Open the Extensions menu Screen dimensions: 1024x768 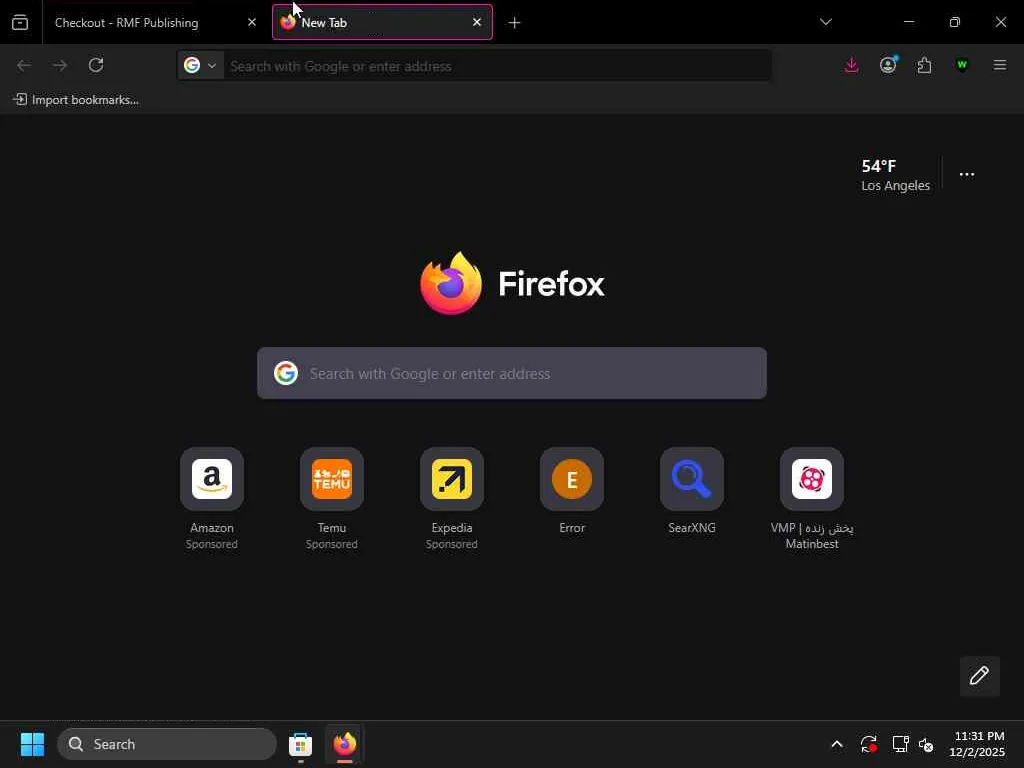coord(924,65)
